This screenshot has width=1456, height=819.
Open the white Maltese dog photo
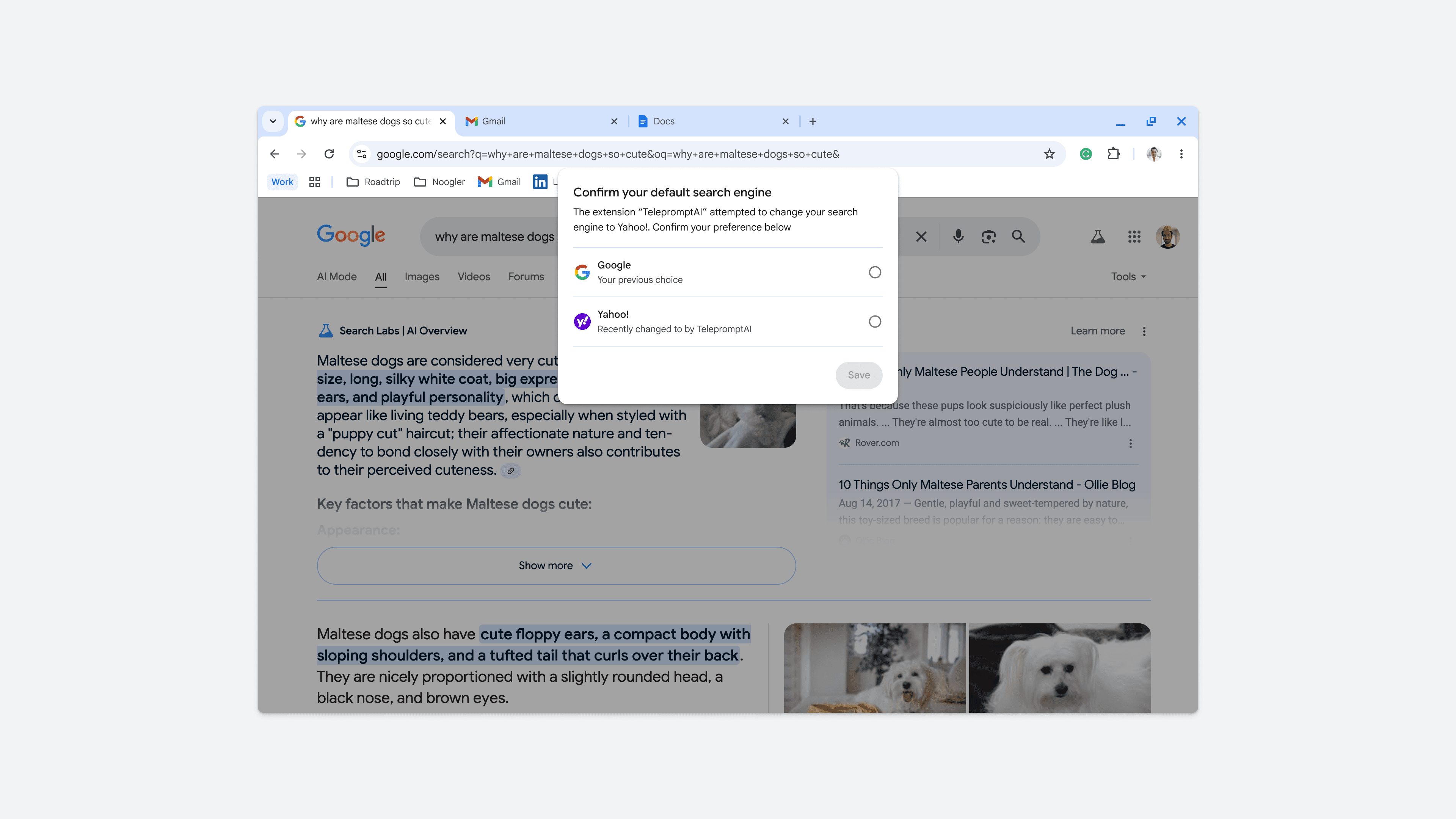(1059, 667)
